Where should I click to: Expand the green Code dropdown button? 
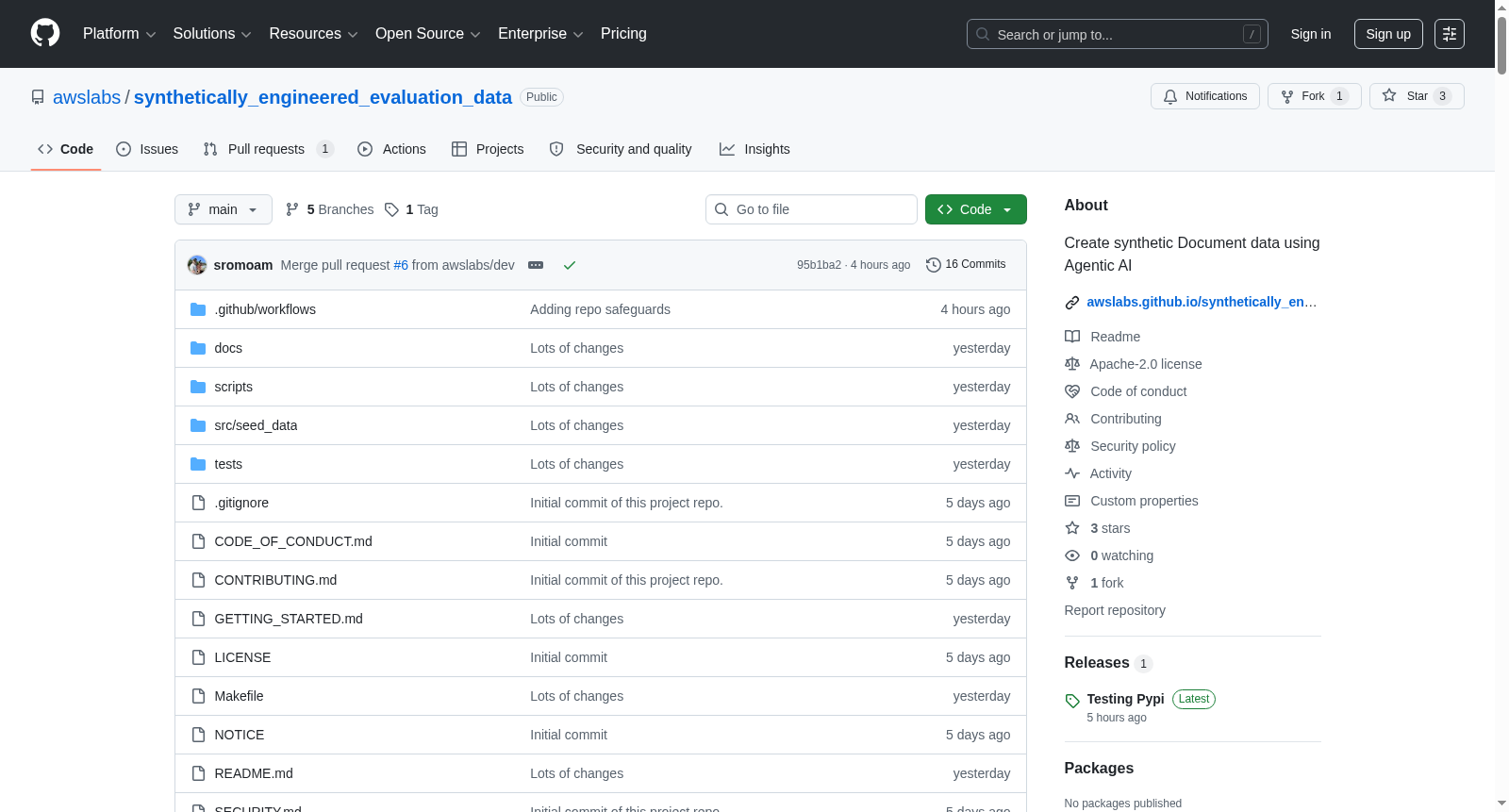(x=975, y=209)
